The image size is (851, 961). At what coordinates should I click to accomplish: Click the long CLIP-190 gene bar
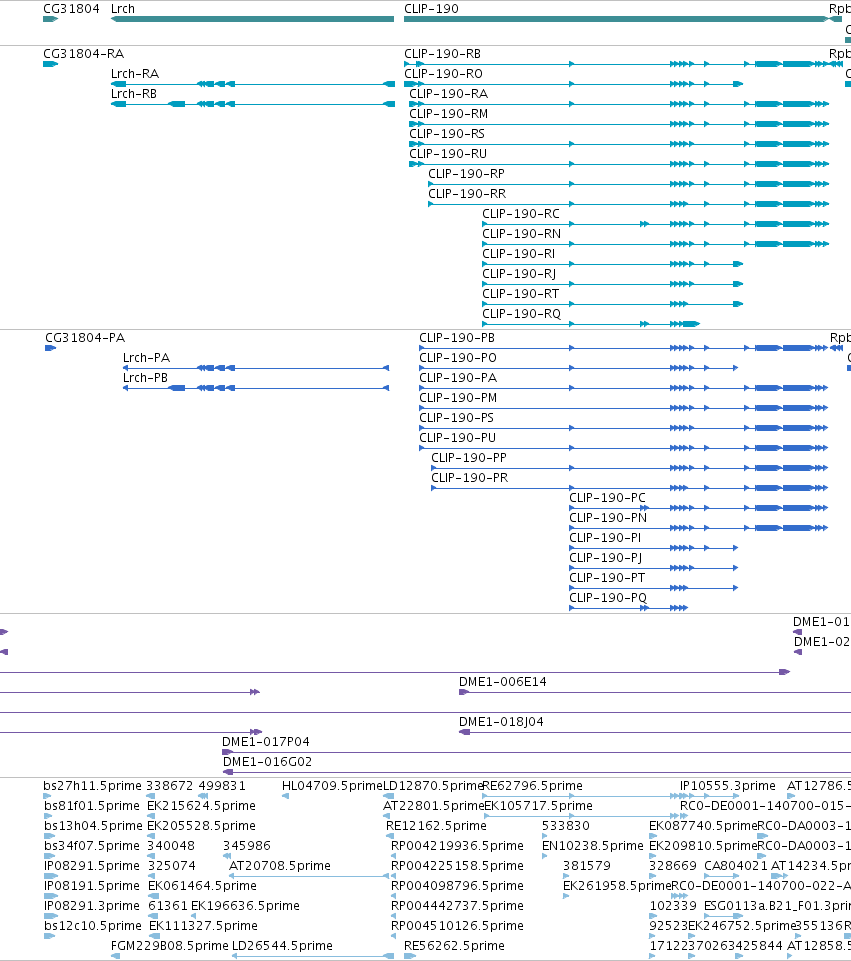(x=616, y=19)
